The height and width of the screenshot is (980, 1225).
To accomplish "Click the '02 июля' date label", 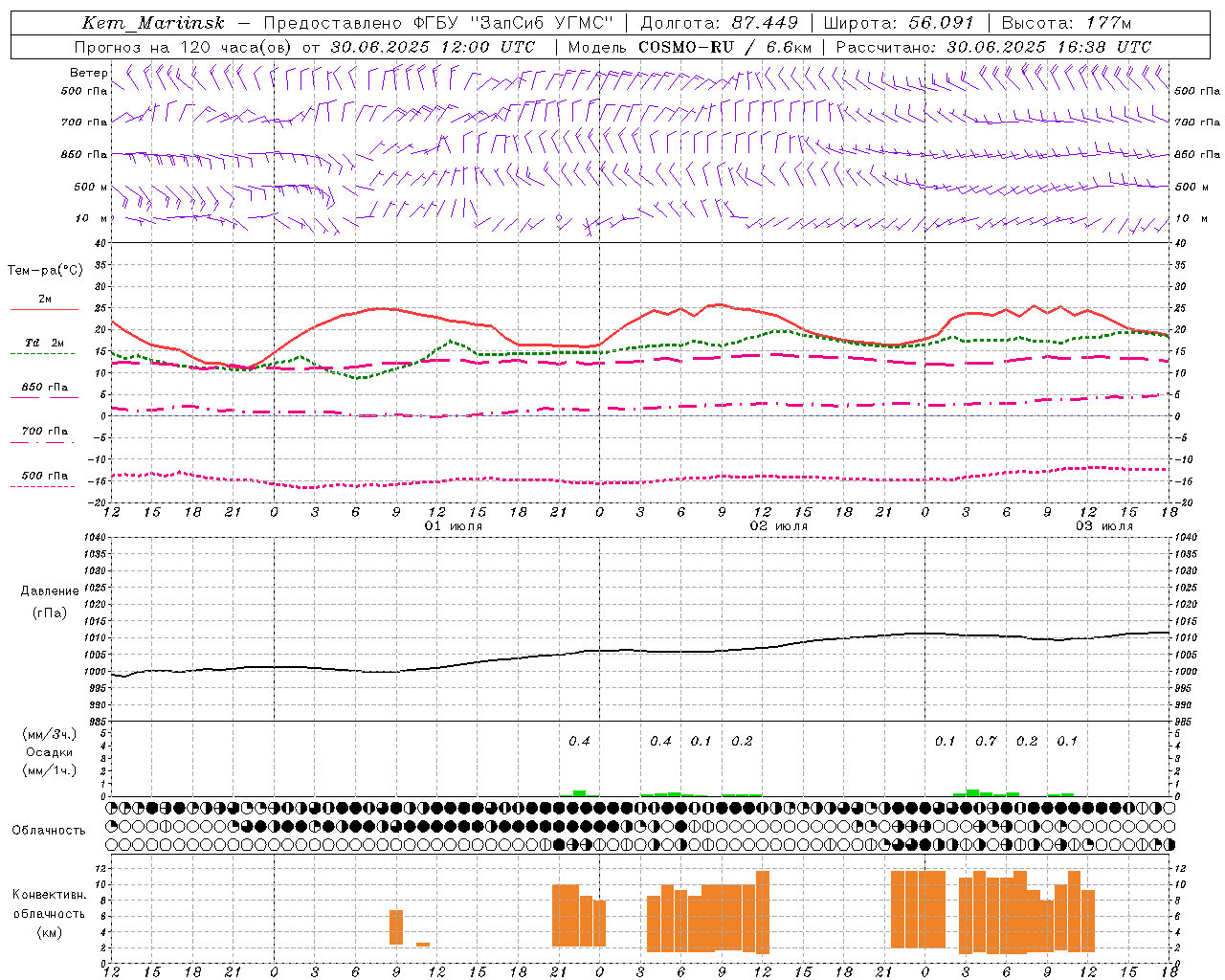I will point(778,526).
